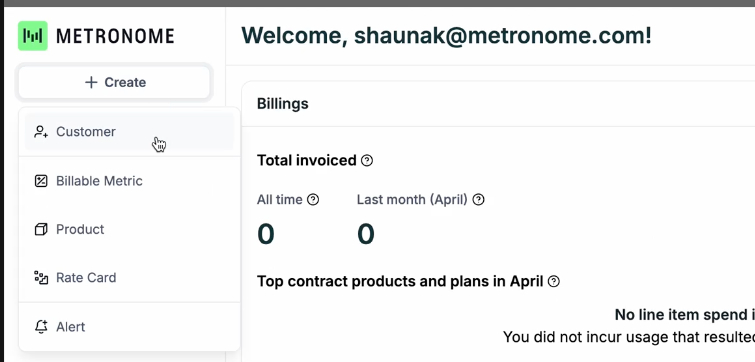This screenshot has width=755, height=362.
Task: Click the Rate Card icon
Action: pyautogui.click(x=41, y=278)
